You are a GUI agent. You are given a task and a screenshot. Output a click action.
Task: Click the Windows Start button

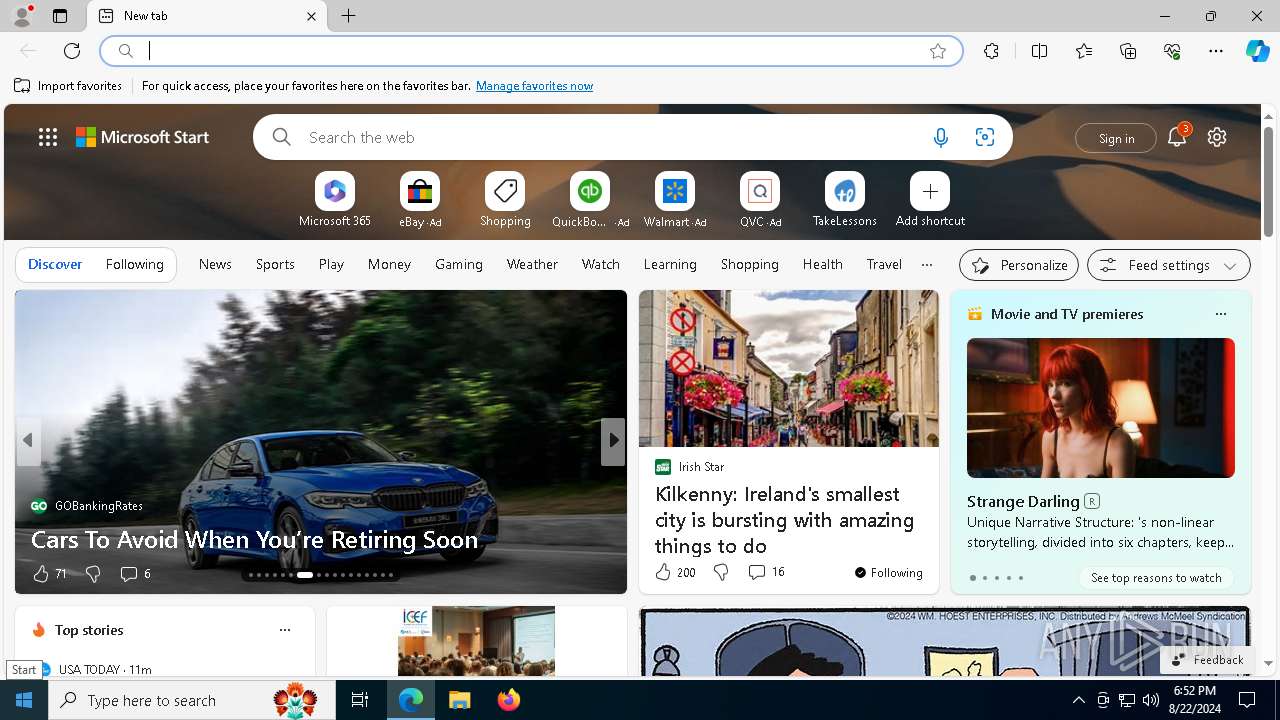pos(24,700)
